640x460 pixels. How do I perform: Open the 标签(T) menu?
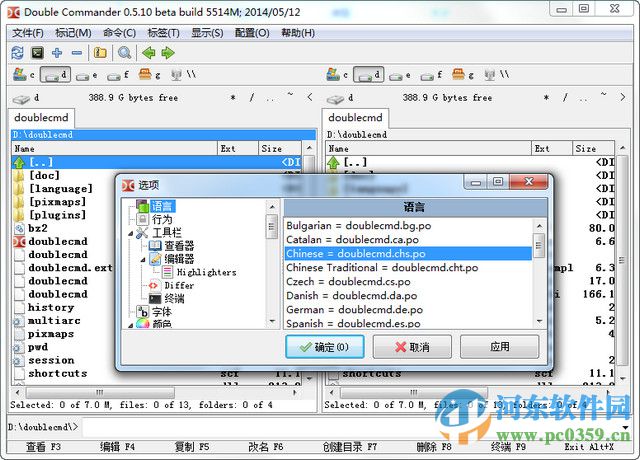coord(163,33)
